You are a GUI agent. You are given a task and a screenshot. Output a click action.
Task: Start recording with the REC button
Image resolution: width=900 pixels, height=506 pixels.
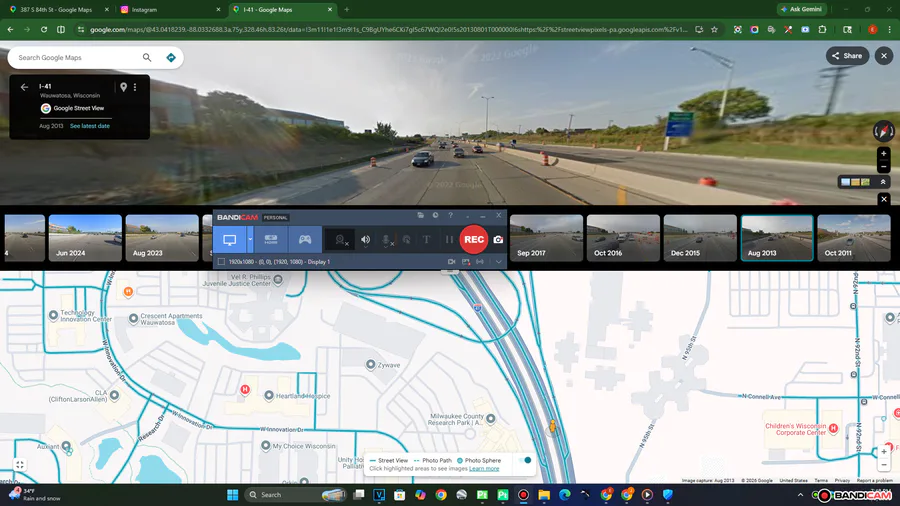[474, 240]
